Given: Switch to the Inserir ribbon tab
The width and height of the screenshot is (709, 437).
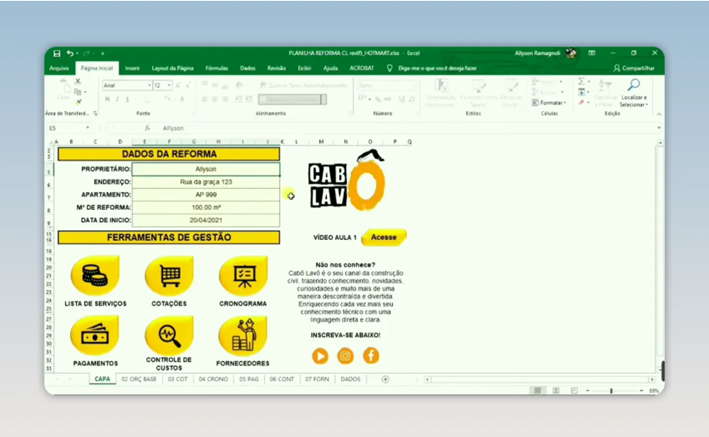Looking at the screenshot, I should [x=132, y=68].
